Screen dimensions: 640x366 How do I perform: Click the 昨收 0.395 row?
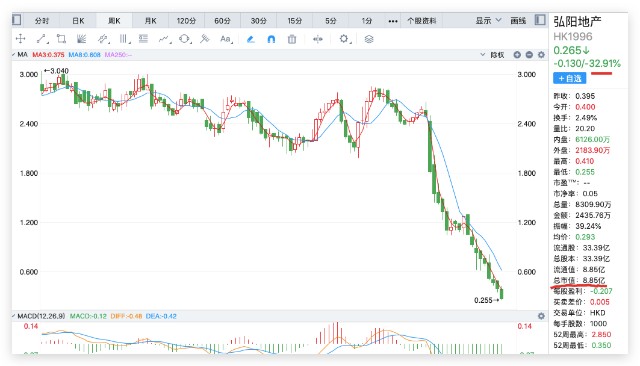[574, 96]
